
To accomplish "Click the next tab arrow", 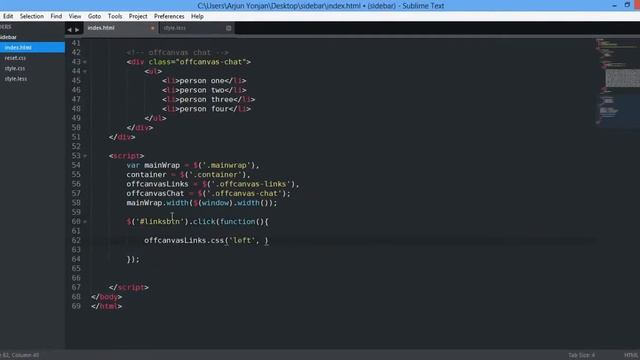I will click(x=77, y=30).
